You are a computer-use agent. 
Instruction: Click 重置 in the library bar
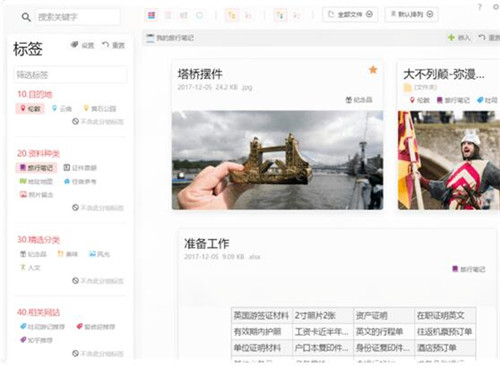click(x=489, y=38)
